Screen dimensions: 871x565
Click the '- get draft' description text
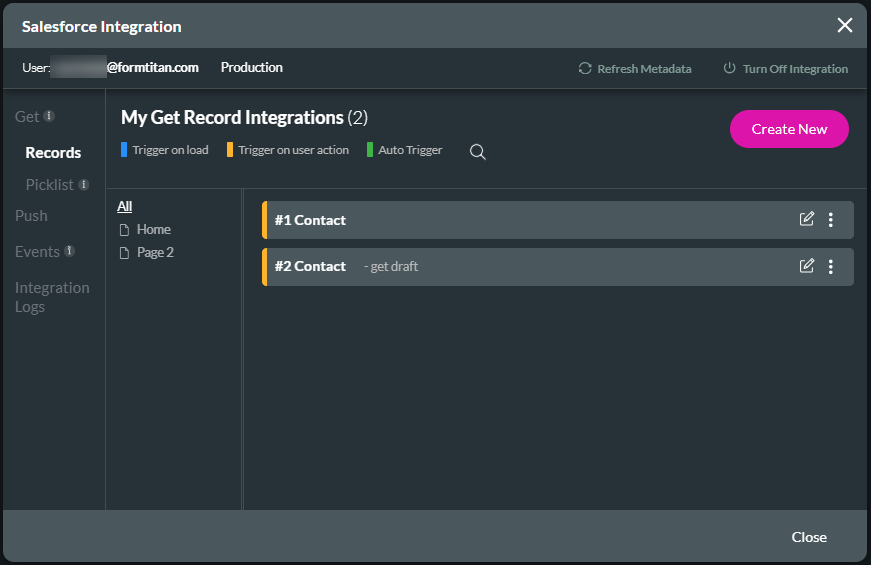tap(391, 267)
